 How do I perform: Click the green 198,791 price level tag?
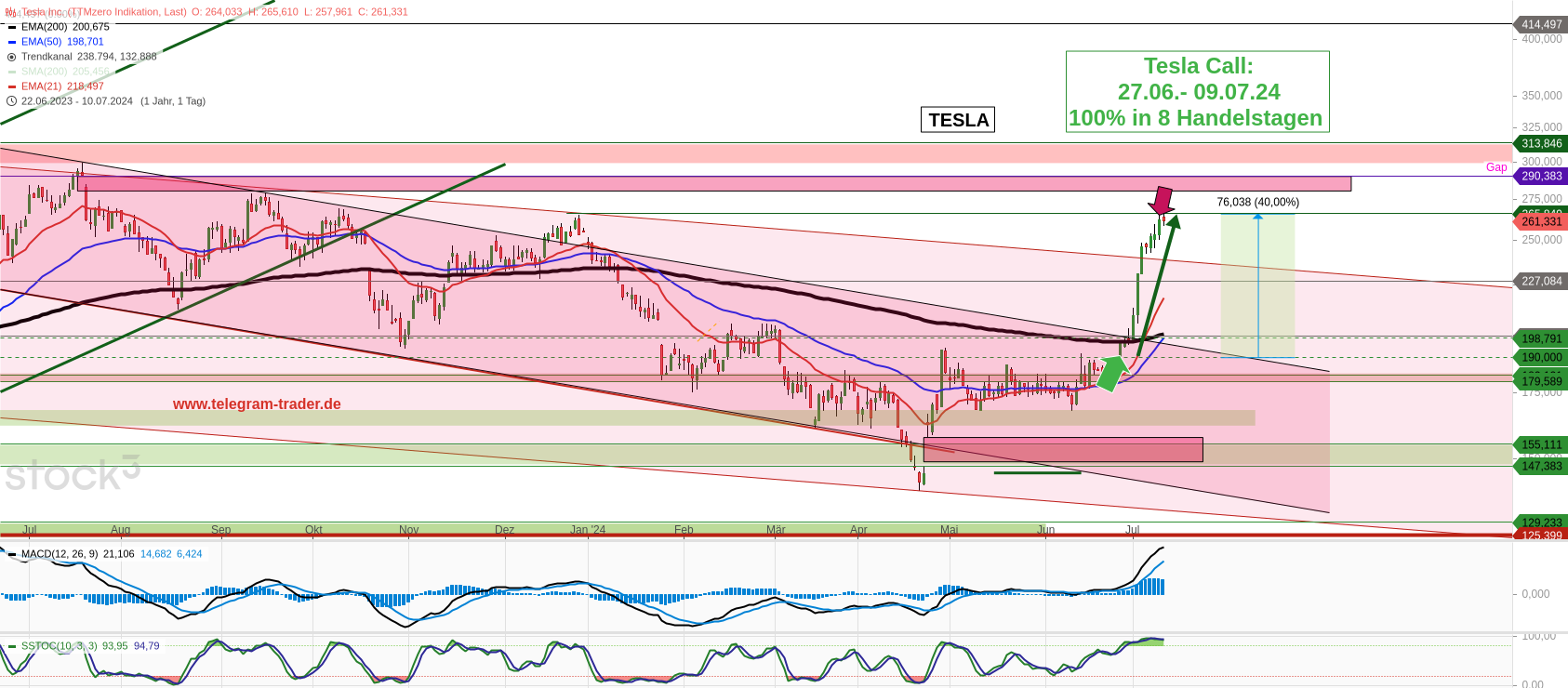1541,339
